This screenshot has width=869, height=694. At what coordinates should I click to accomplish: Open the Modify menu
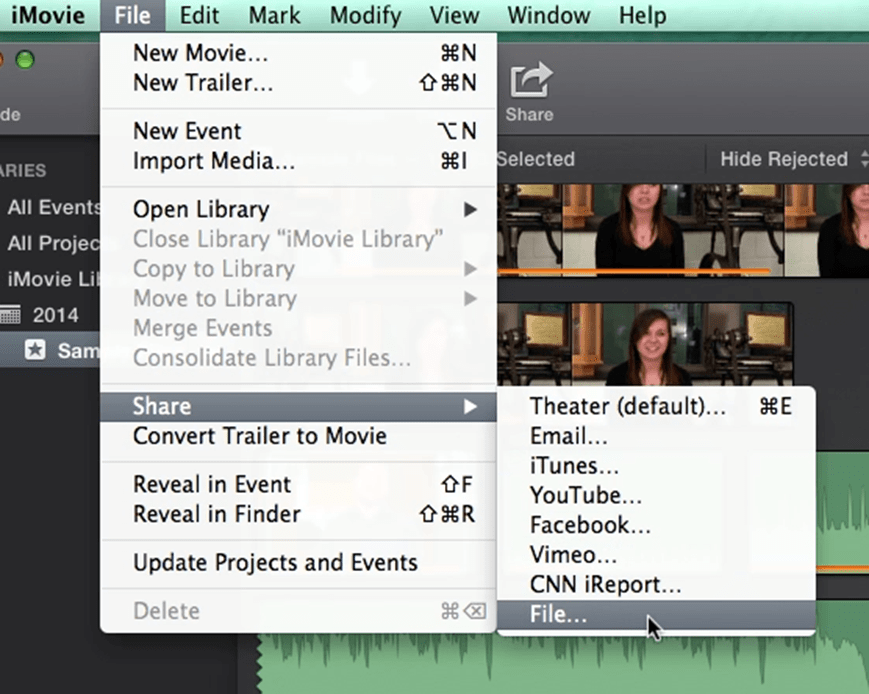tap(365, 15)
